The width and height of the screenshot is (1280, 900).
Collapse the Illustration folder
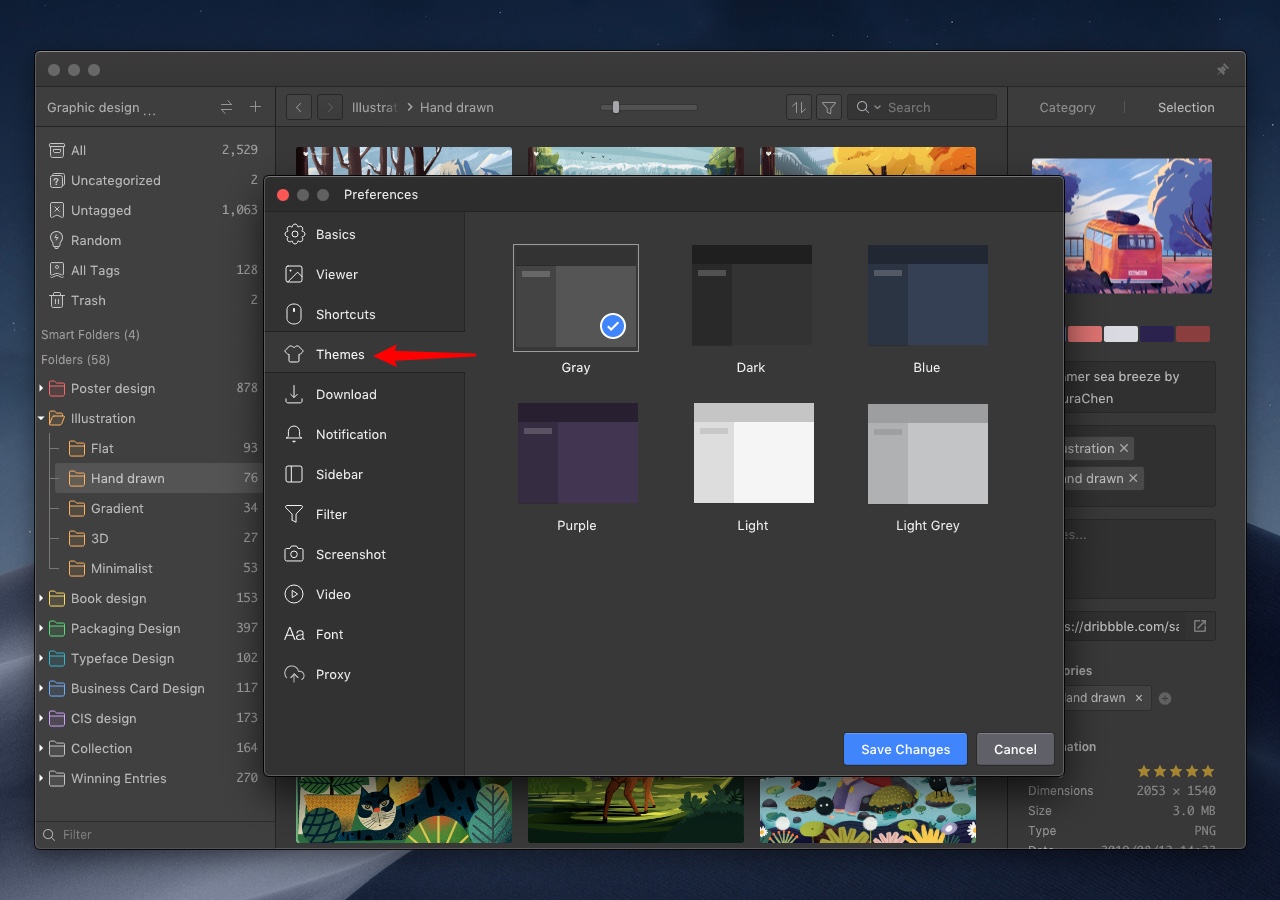tap(42, 418)
